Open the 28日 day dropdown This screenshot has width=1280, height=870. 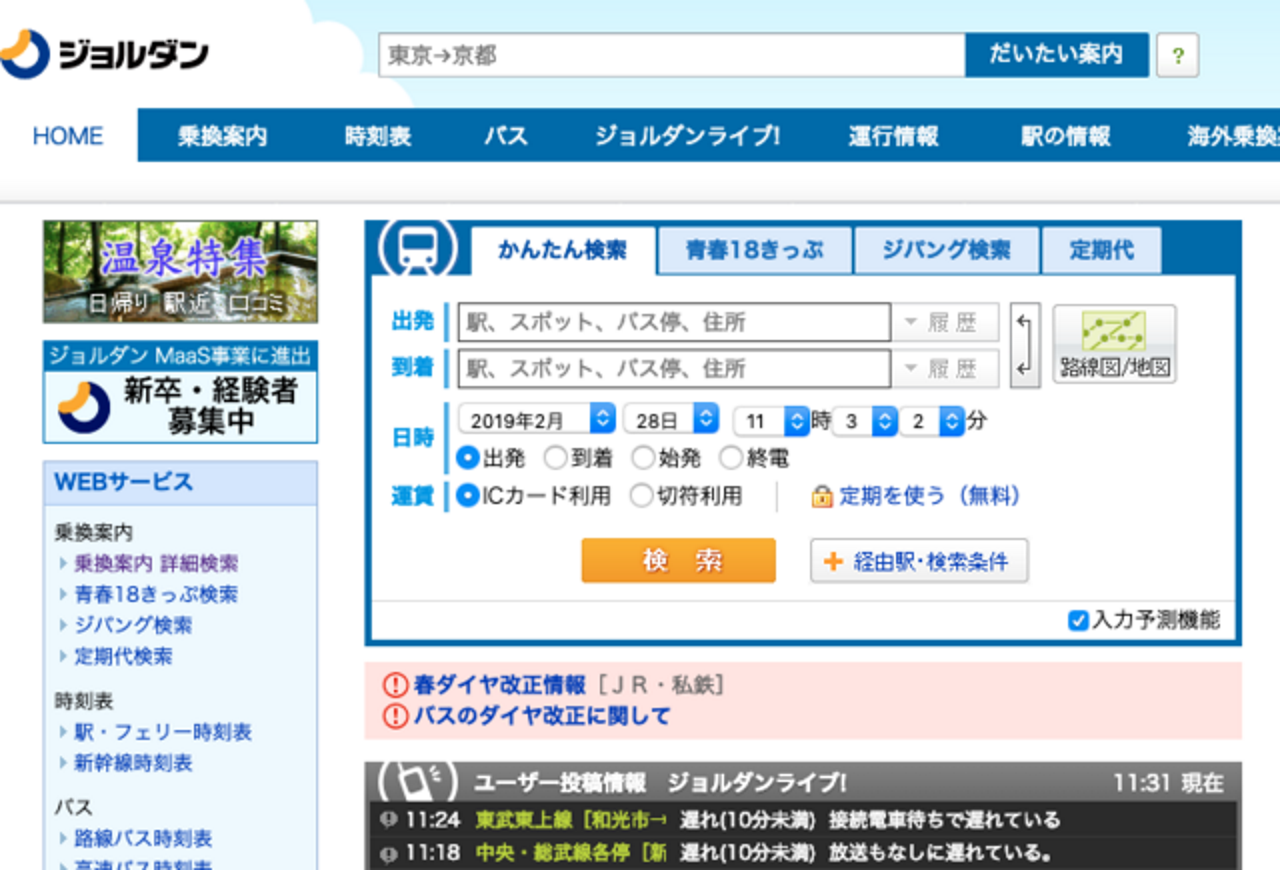[670, 418]
